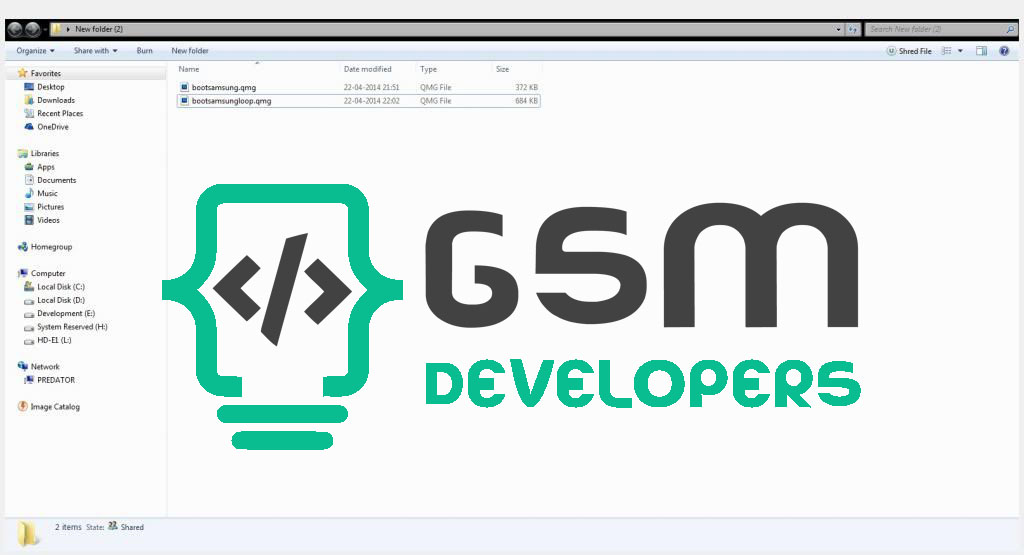Open the System Reserved (H:) drive
This screenshot has width=1024, height=555.
tap(72, 327)
